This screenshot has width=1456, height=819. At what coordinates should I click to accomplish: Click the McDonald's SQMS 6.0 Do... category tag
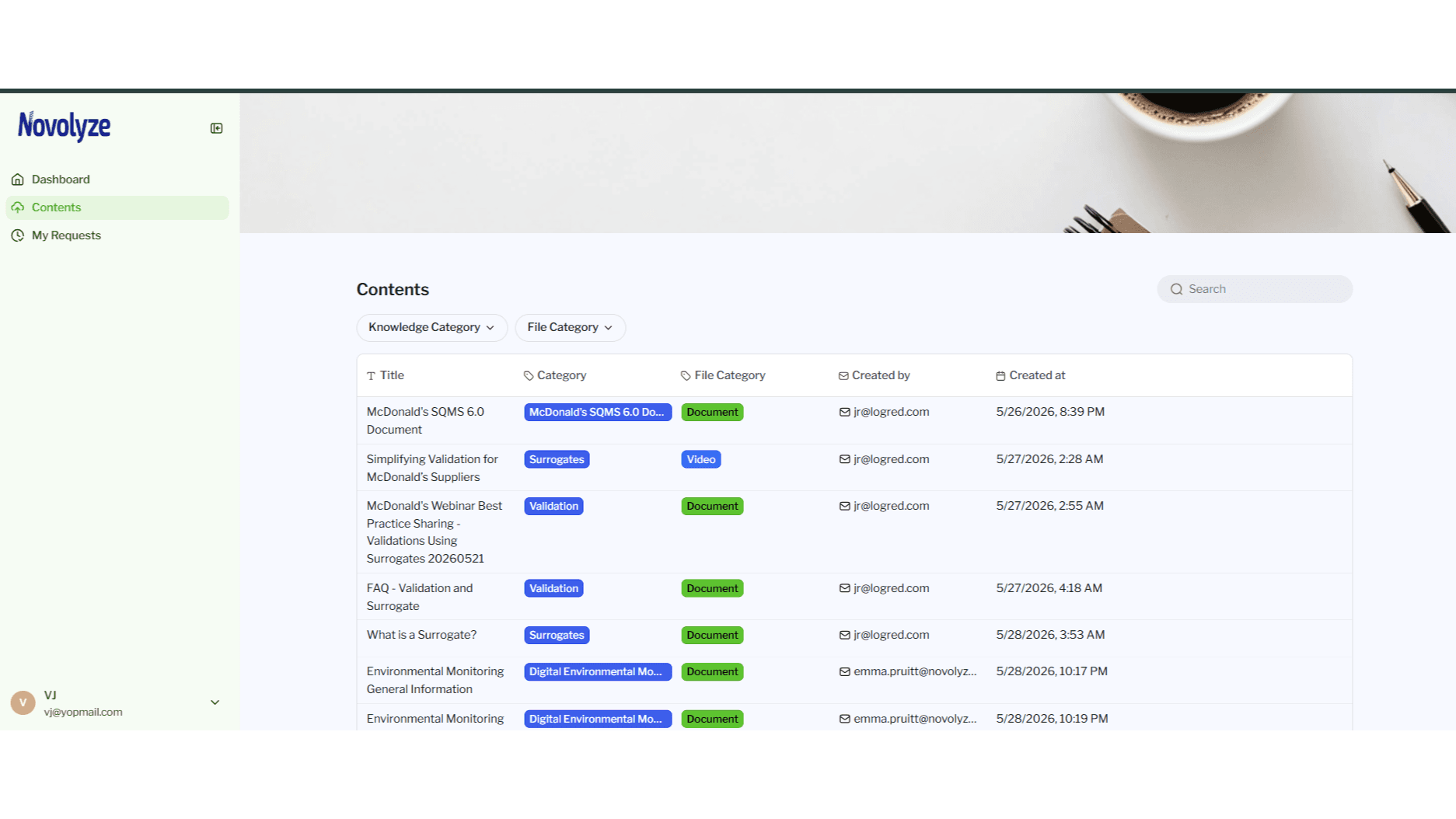click(x=598, y=412)
